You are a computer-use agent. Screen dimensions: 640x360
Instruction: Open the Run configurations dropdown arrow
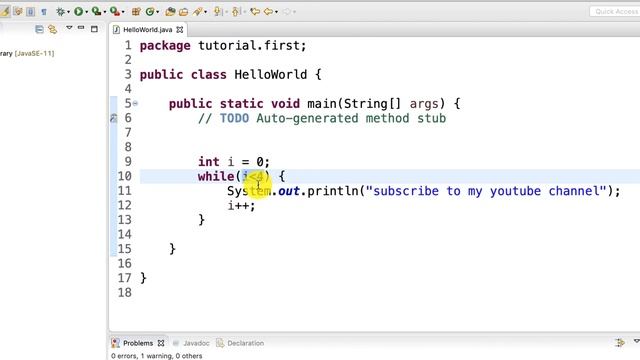(87, 12)
